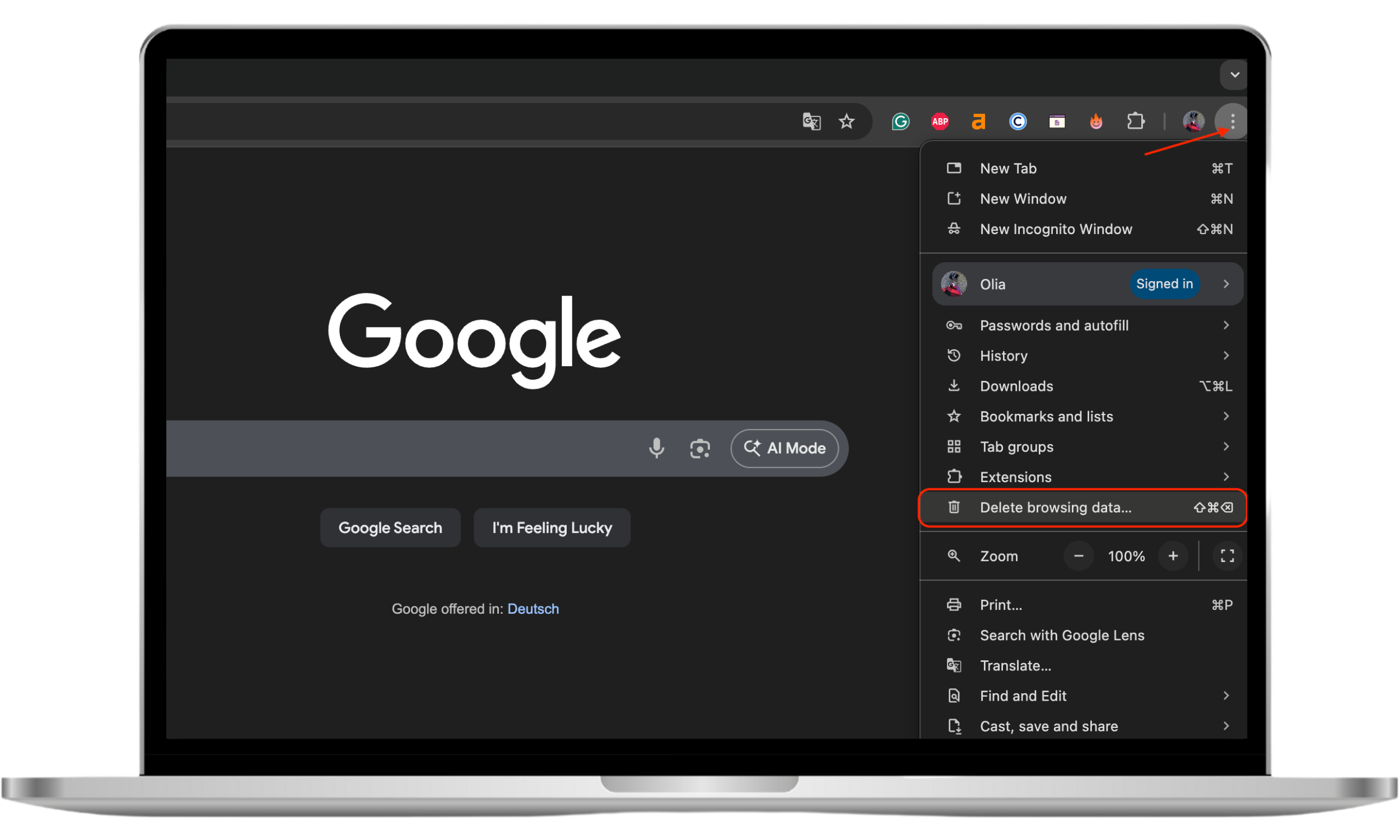Click the Google Translate icon in the toolbar
The image size is (1400, 840).
click(x=811, y=121)
